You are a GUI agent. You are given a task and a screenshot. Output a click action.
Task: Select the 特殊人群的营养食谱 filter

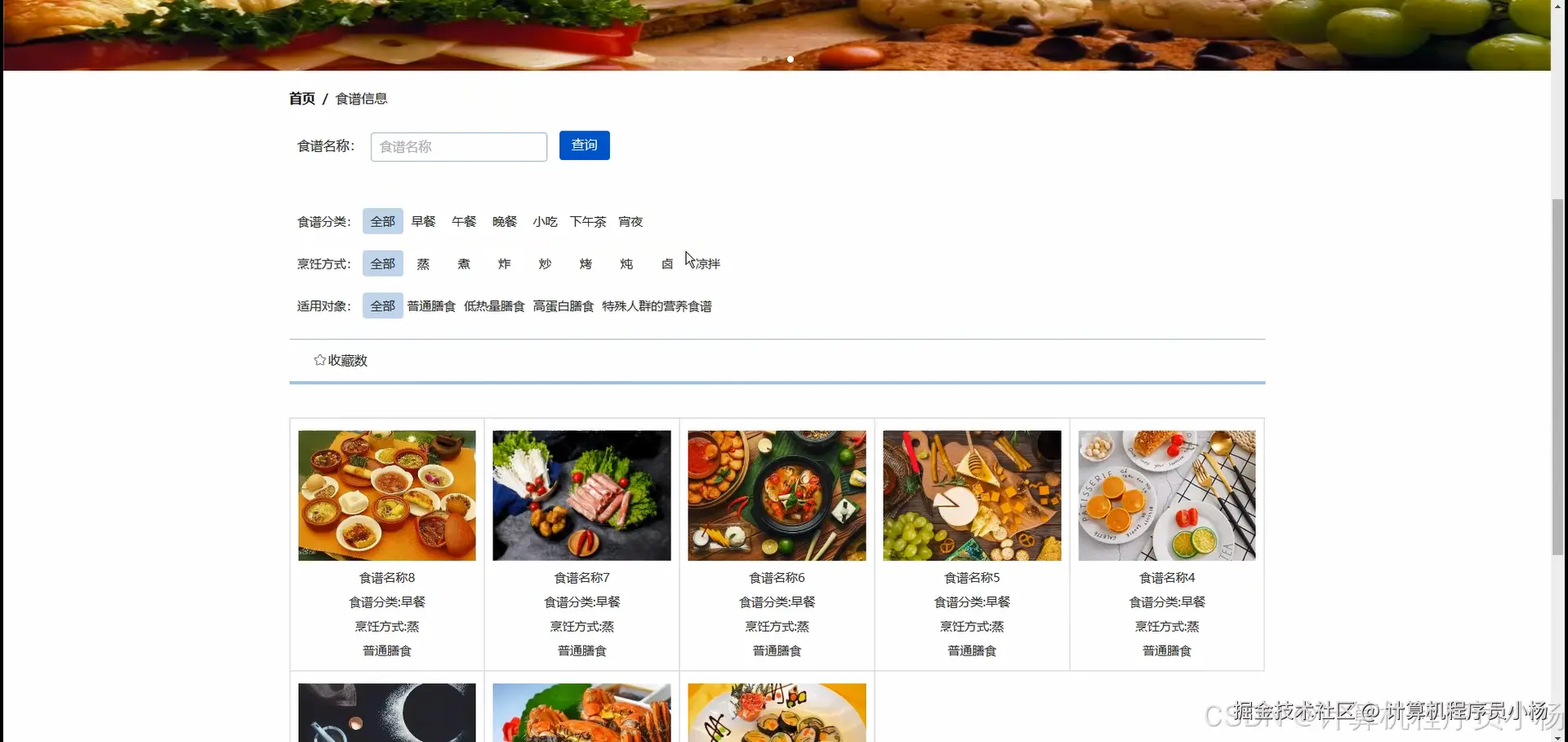tap(657, 306)
